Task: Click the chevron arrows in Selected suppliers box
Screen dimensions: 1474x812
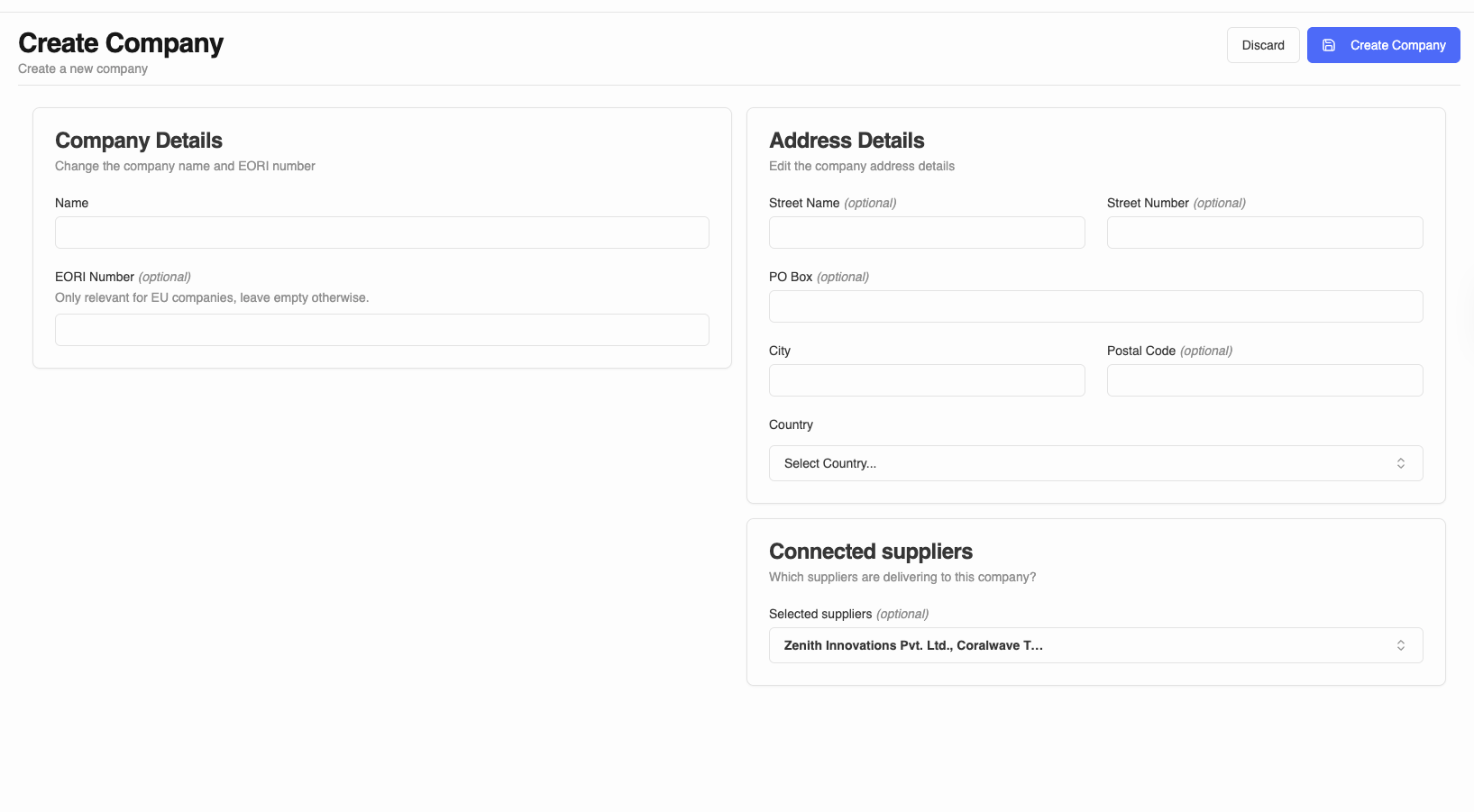Action: click(1400, 645)
